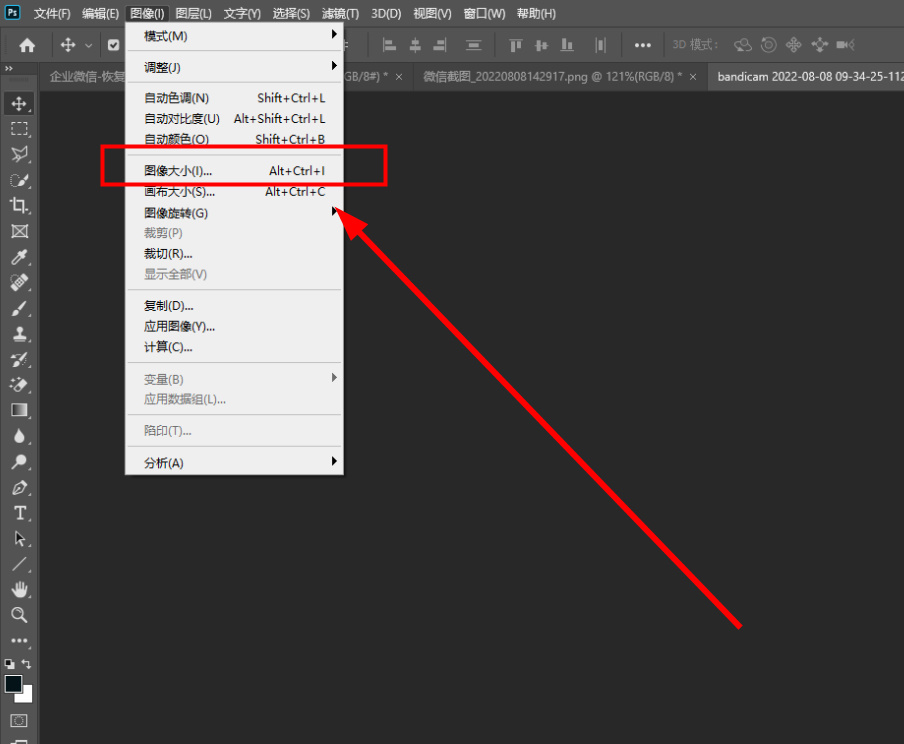904x744 pixels.
Task: Pick the Clone Stamp tool
Action: coord(19,335)
